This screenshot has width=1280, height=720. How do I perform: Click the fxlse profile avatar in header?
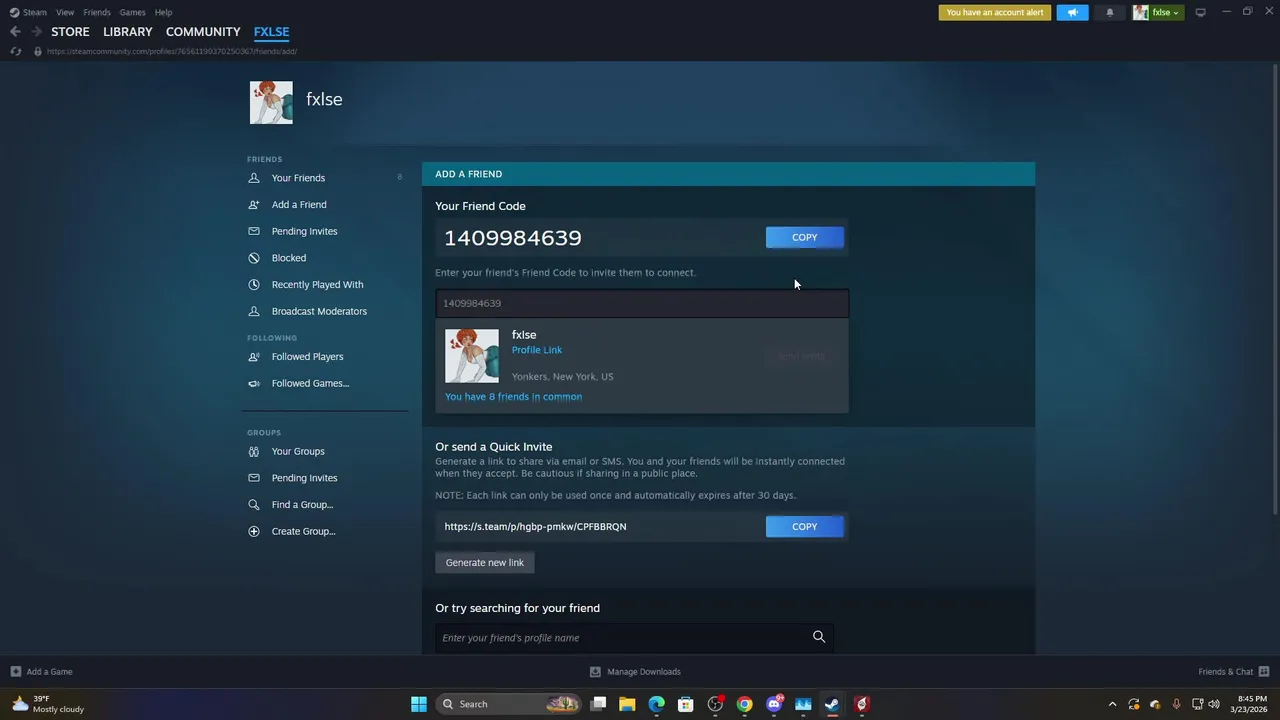pos(271,102)
